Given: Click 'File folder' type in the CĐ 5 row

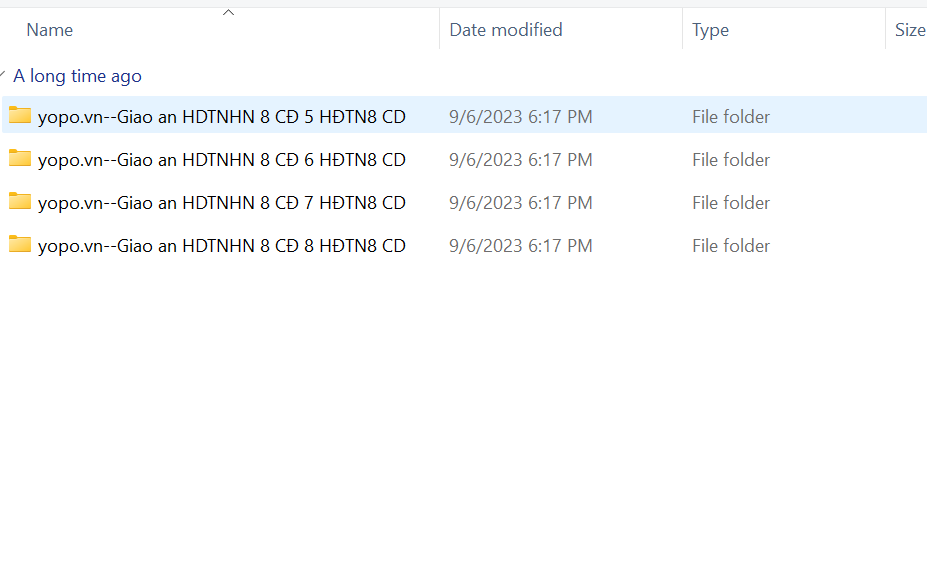Looking at the screenshot, I should point(731,117).
